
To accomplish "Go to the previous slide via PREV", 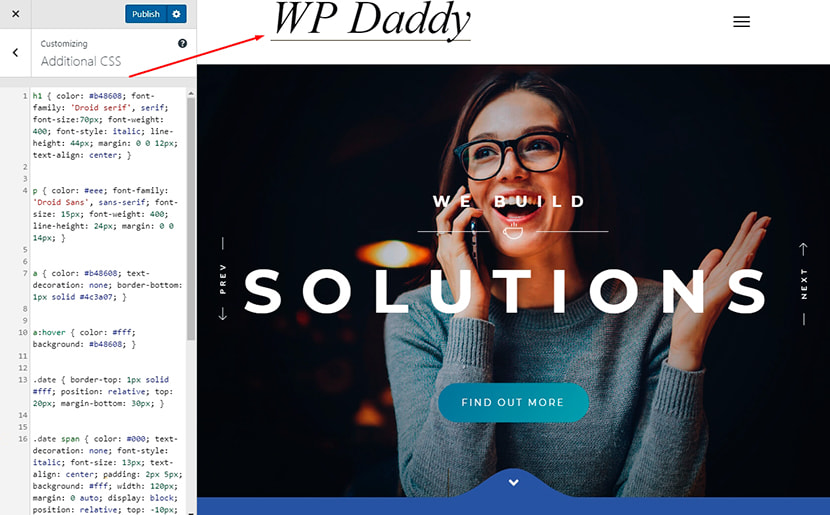I will [x=223, y=279].
